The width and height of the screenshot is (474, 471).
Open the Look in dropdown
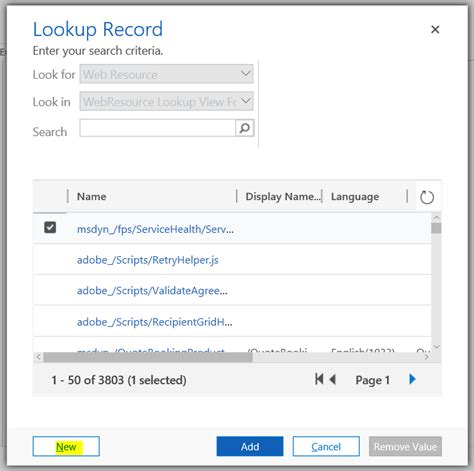pos(166,101)
